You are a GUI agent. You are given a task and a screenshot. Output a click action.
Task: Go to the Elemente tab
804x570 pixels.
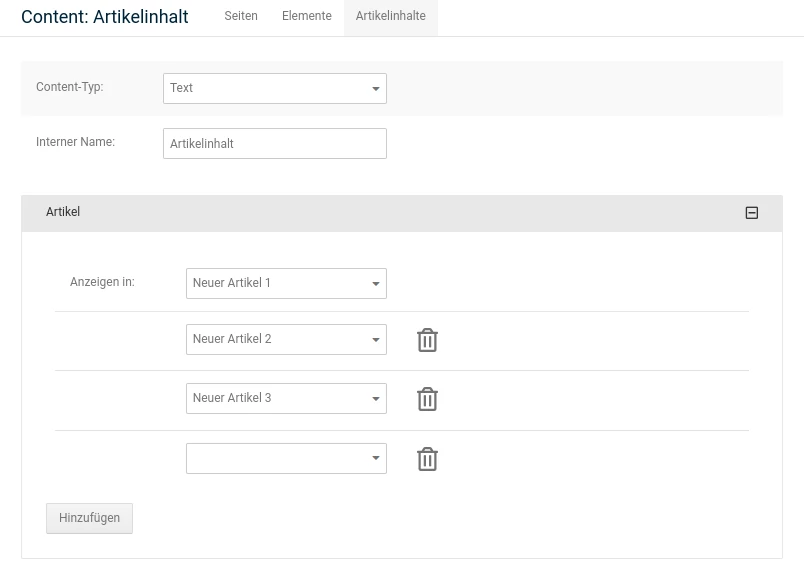[x=306, y=17]
